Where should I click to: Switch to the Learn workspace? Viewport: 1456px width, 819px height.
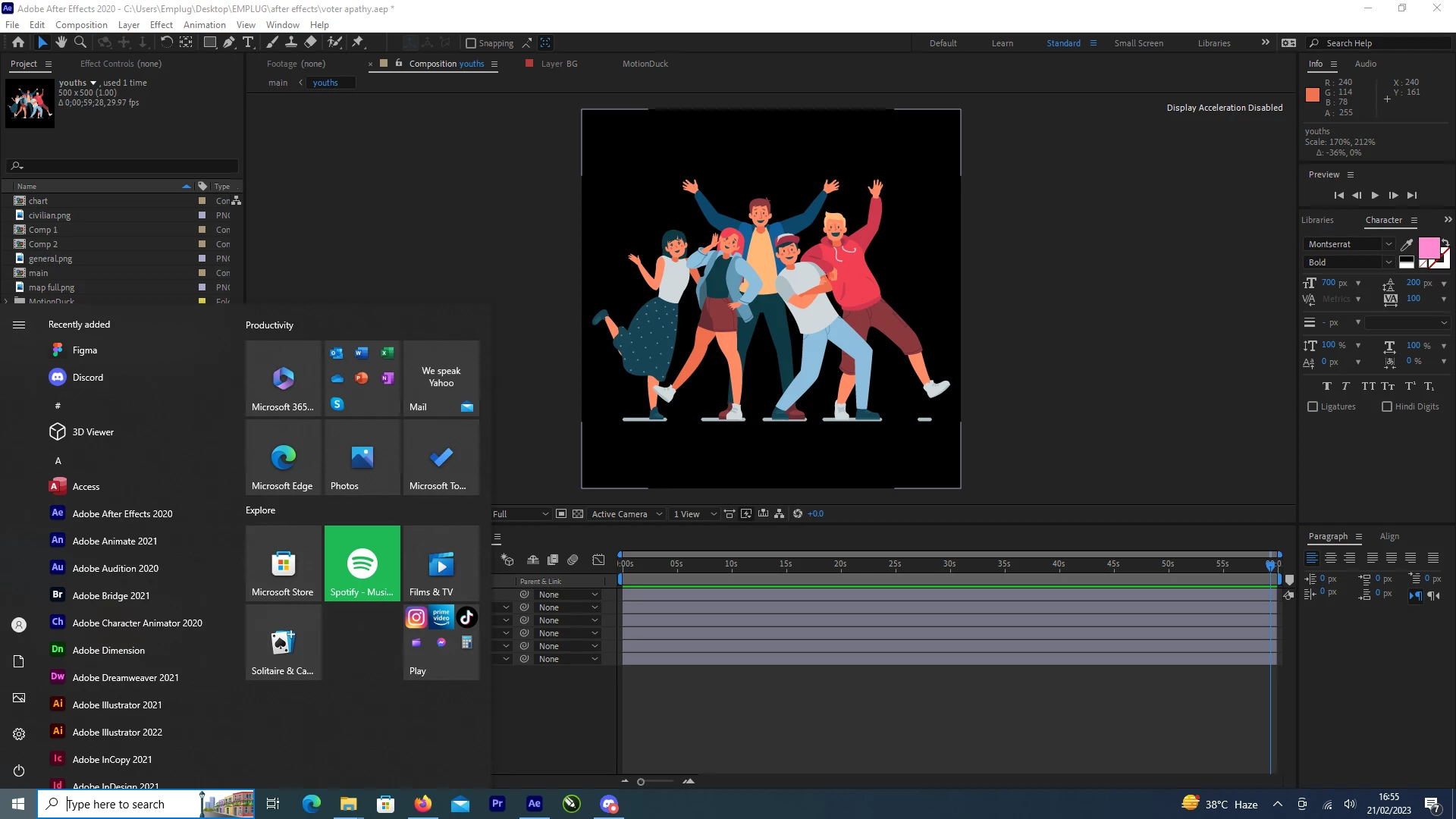(x=1002, y=43)
